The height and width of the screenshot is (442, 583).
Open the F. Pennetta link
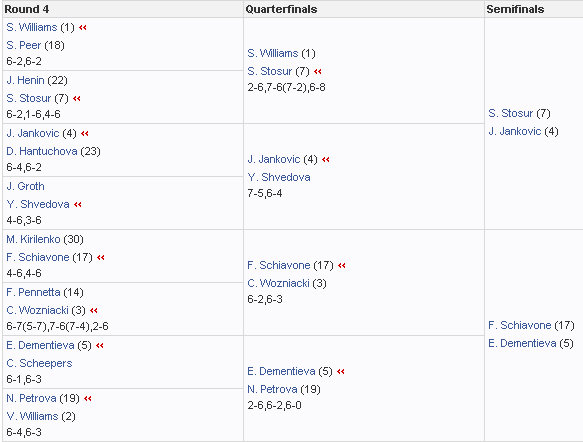coord(33,293)
